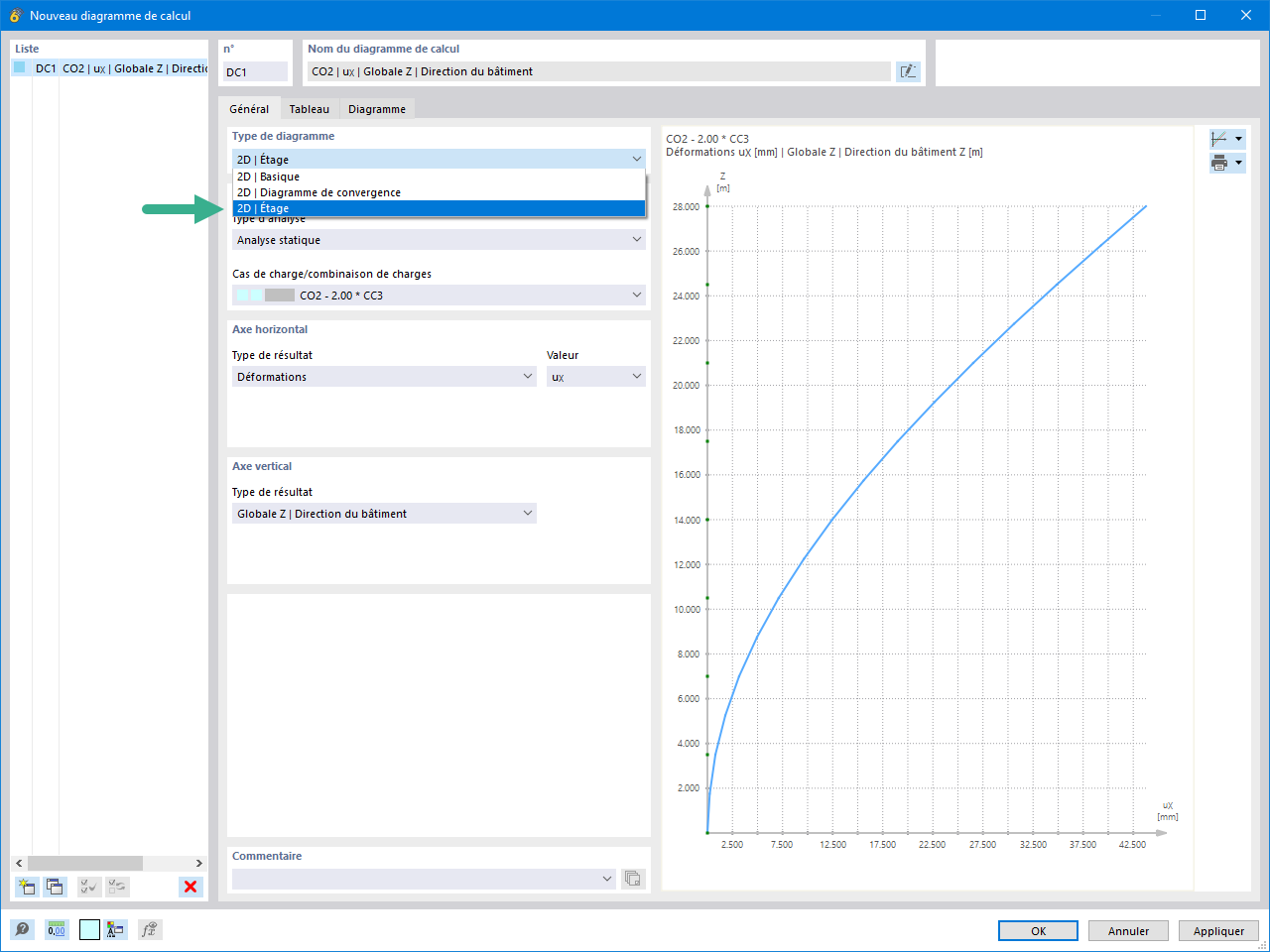
Task: Open the uX Valeur dropdown
Action: pyautogui.click(x=596, y=377)
